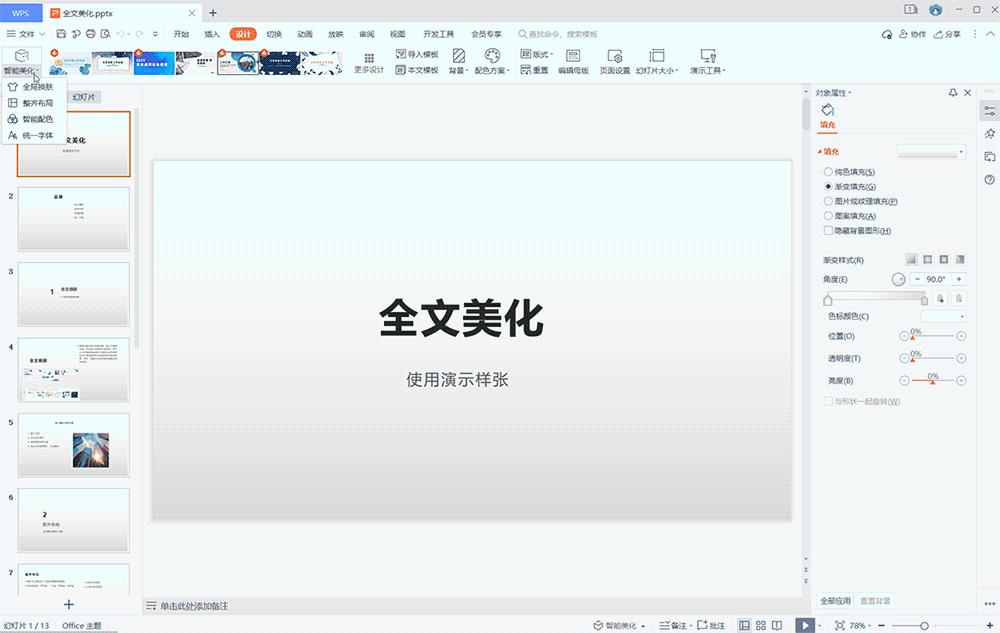Select slide 5 thumbnail in the slide panel
The height and width of the screenshot is (633, 1000).
73,444
